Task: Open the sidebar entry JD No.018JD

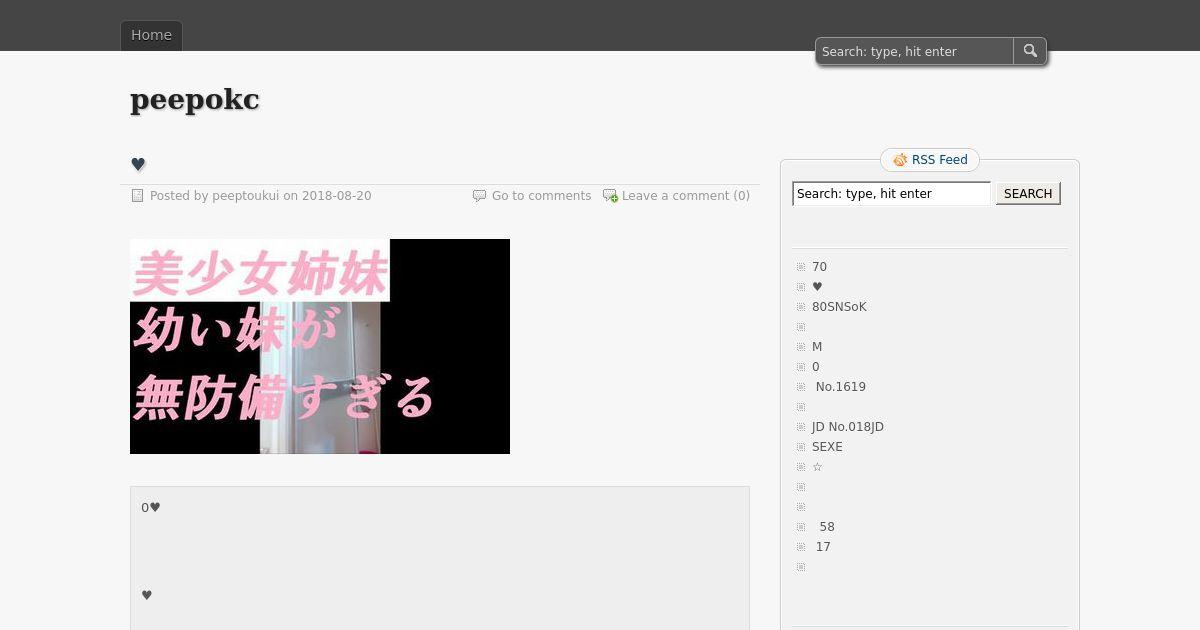Action: pyautogui.click(x=848, y=427)
